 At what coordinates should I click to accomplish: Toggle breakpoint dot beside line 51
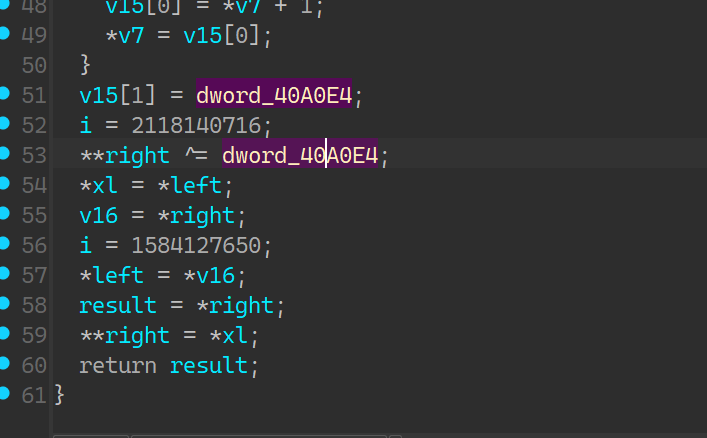pyautogui.click(x=5, y=94)
